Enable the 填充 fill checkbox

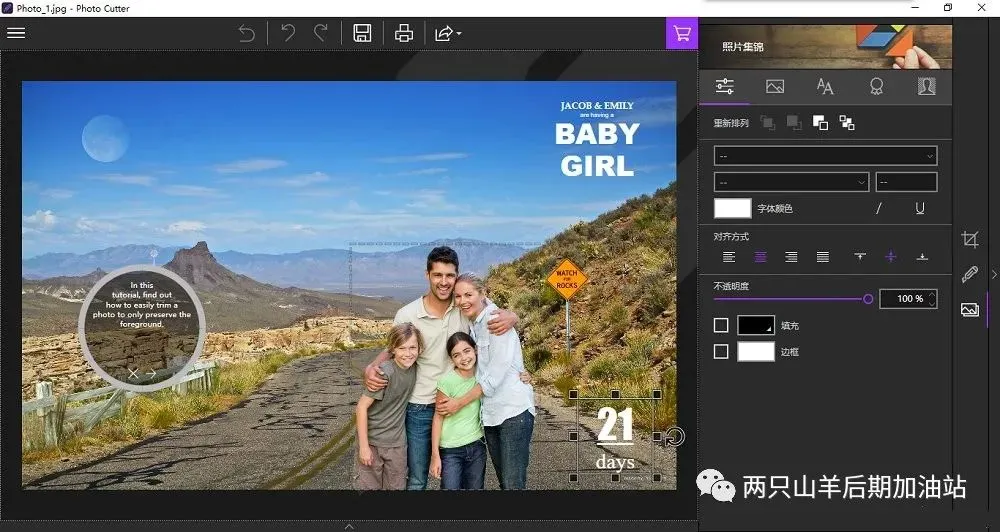coord(721,325)
